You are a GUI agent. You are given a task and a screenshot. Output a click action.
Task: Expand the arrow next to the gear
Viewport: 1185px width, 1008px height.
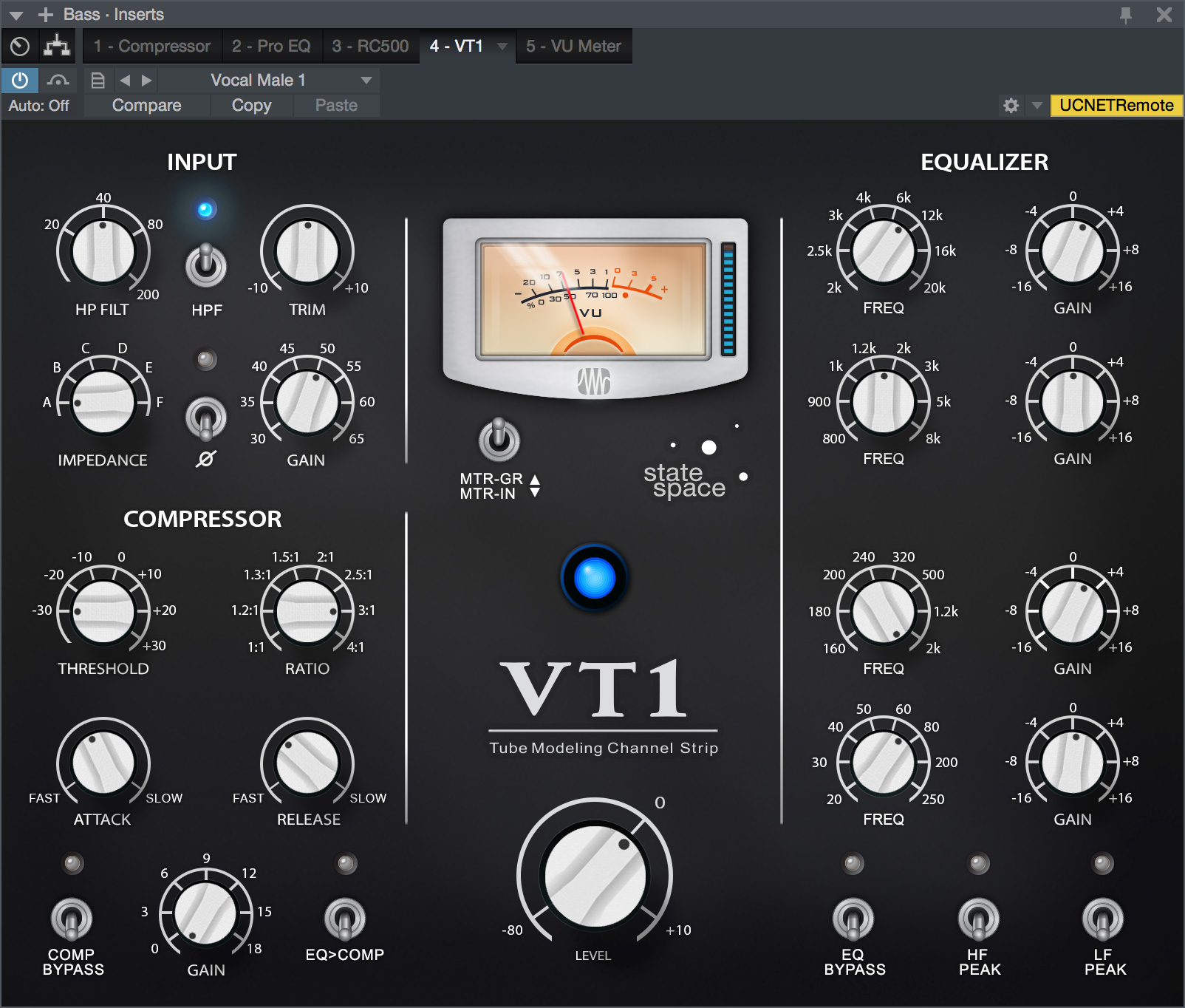(1037, 106)
